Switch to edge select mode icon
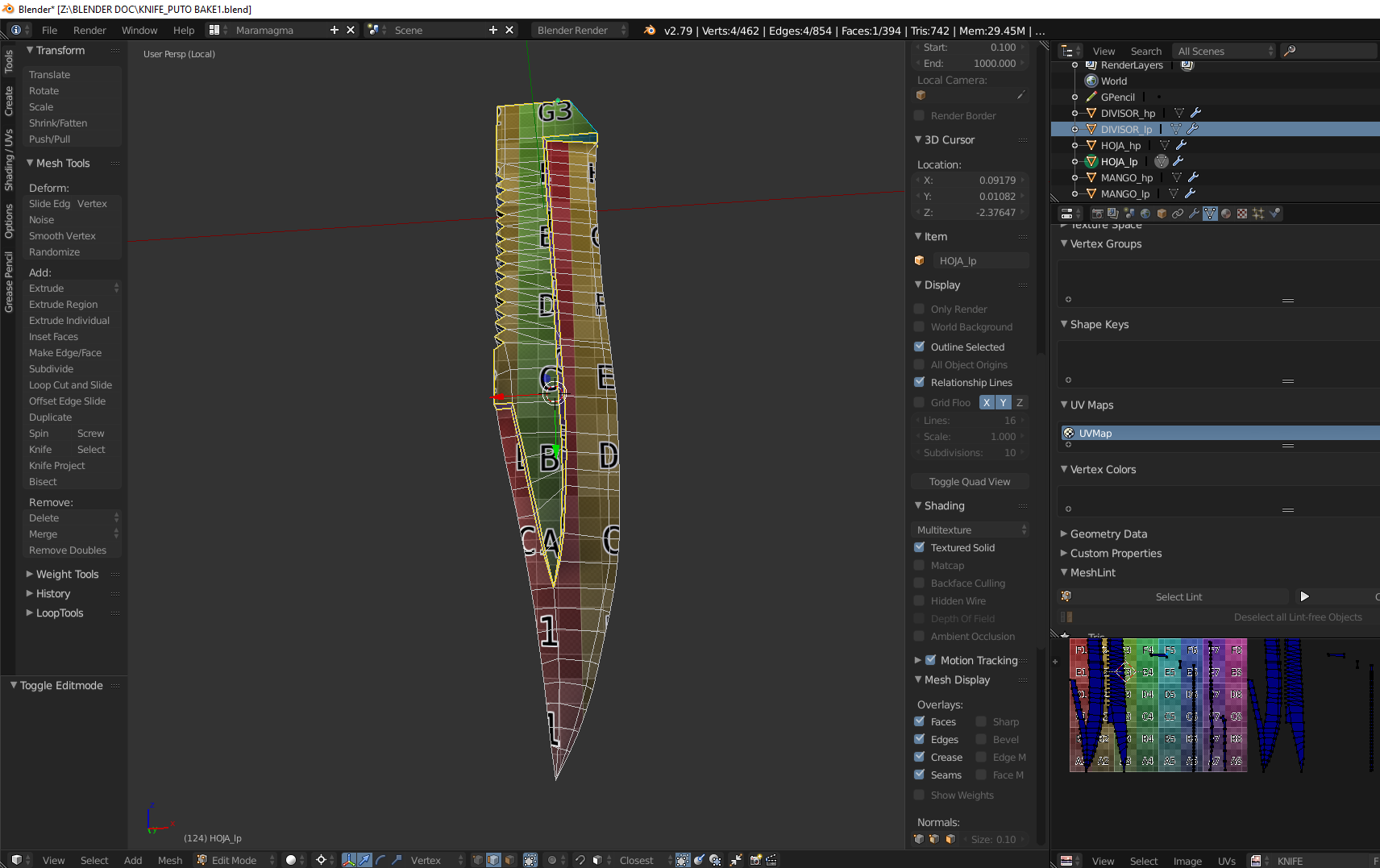This screenshot has height=868, width=1380. tap(493, 860)
